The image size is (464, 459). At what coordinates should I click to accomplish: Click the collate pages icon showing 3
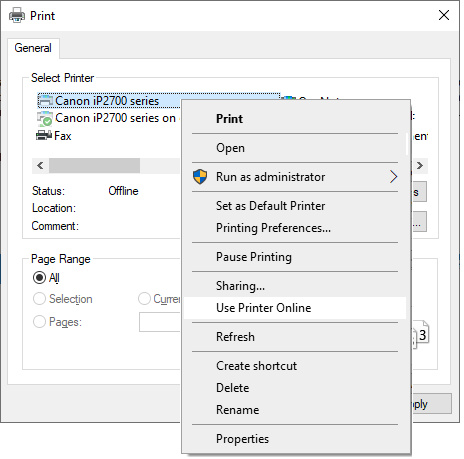pyautogui.click(x=420, y=334)
